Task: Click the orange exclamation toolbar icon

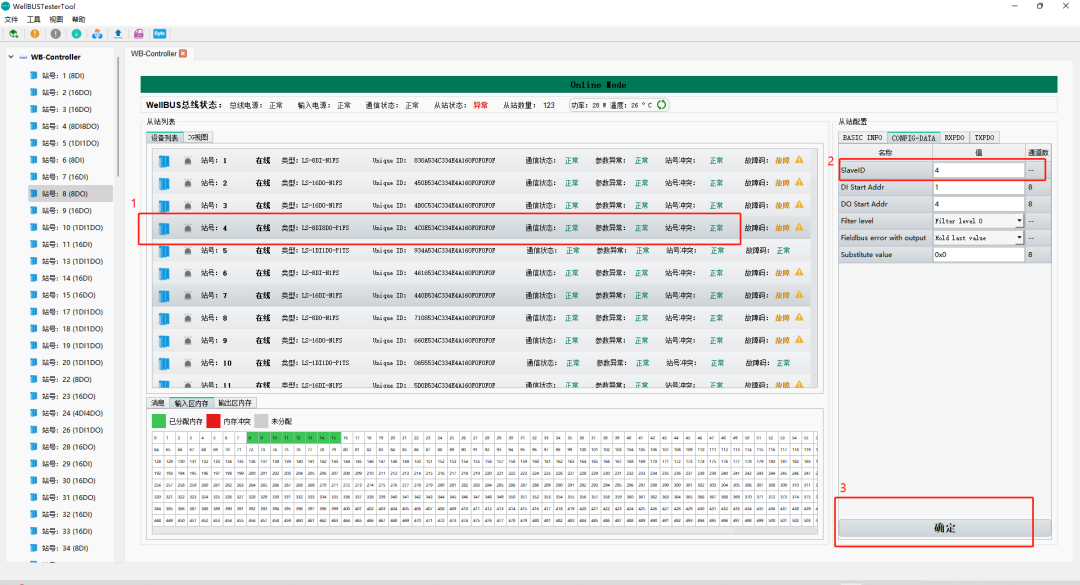Action: point(34,34)
